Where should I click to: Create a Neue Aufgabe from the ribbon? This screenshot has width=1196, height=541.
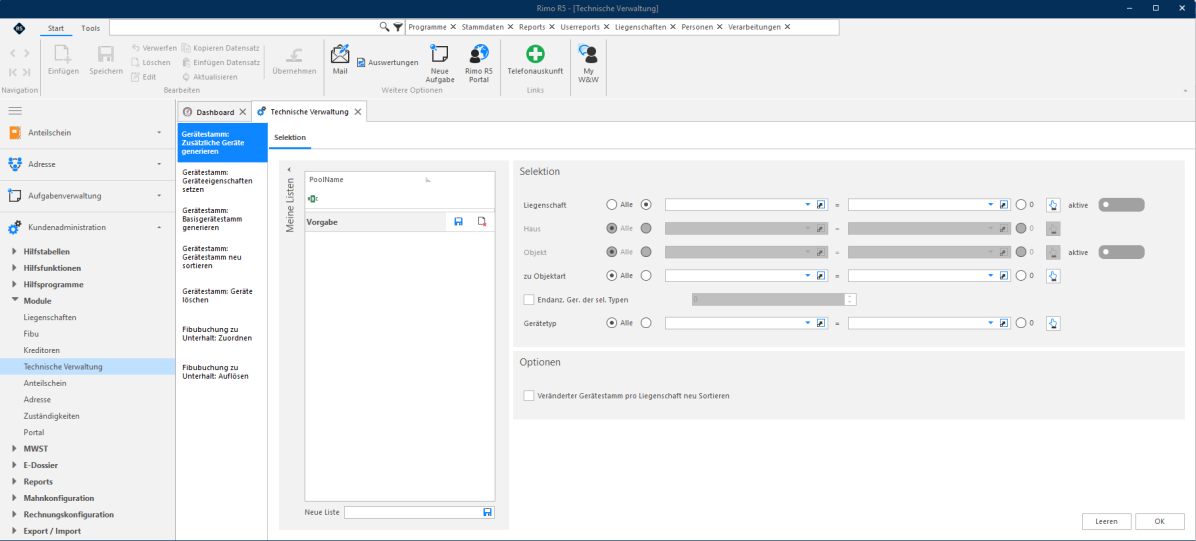tap(440, 63)
